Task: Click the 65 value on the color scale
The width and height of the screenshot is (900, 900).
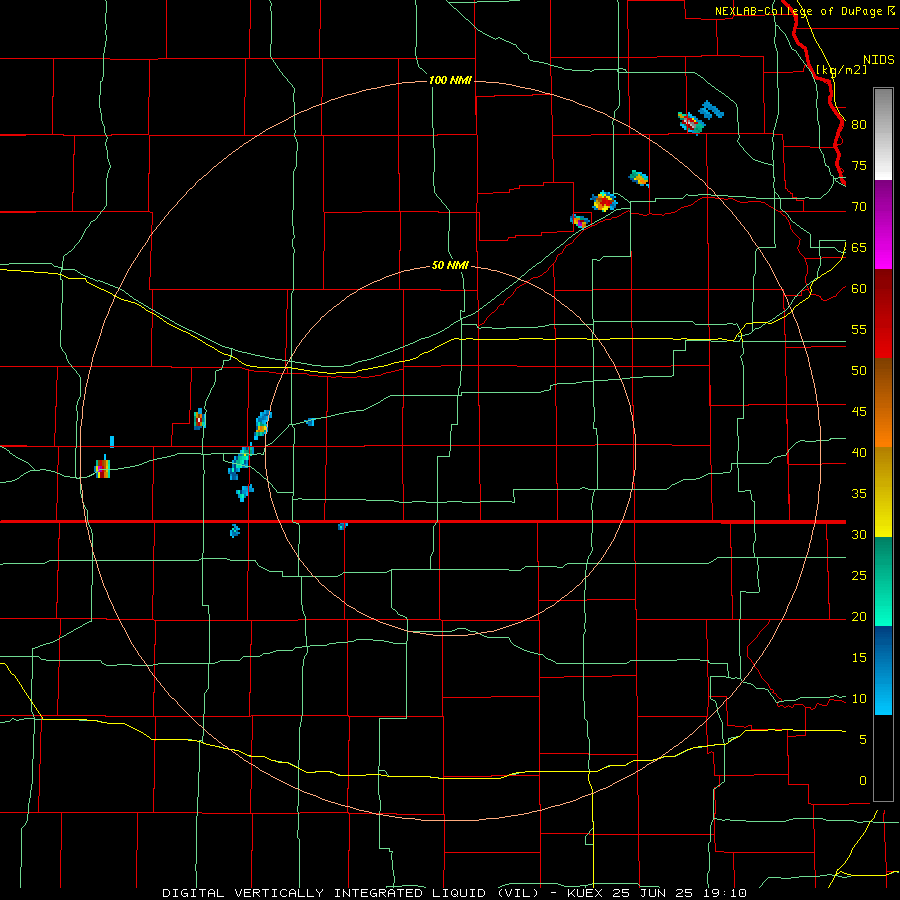Action: [x=859, y=247]
